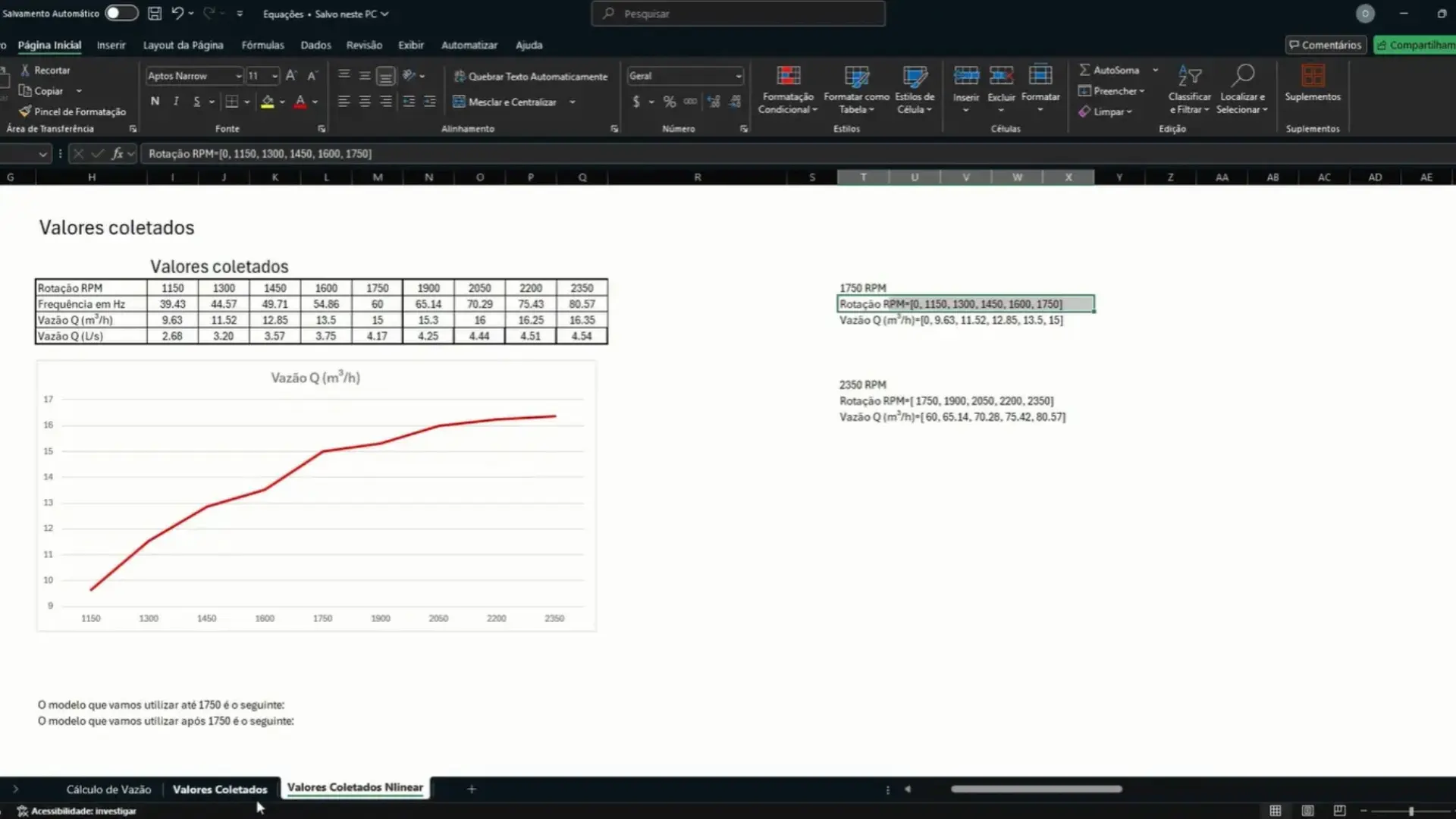Switch to Normal view in status bar
Viewport: 1456px width, 819px height.
tap(1276, 811)
